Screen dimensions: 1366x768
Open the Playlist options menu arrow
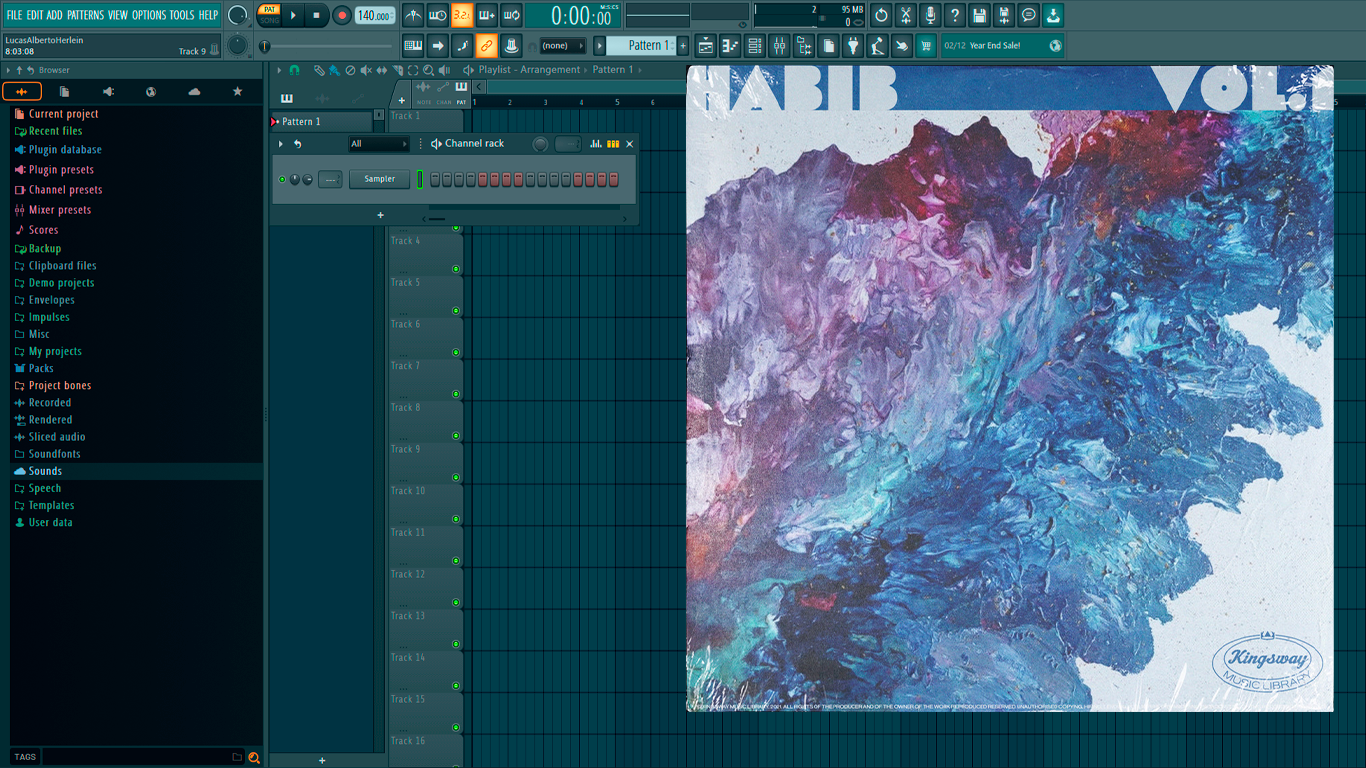tap(279, 70)
